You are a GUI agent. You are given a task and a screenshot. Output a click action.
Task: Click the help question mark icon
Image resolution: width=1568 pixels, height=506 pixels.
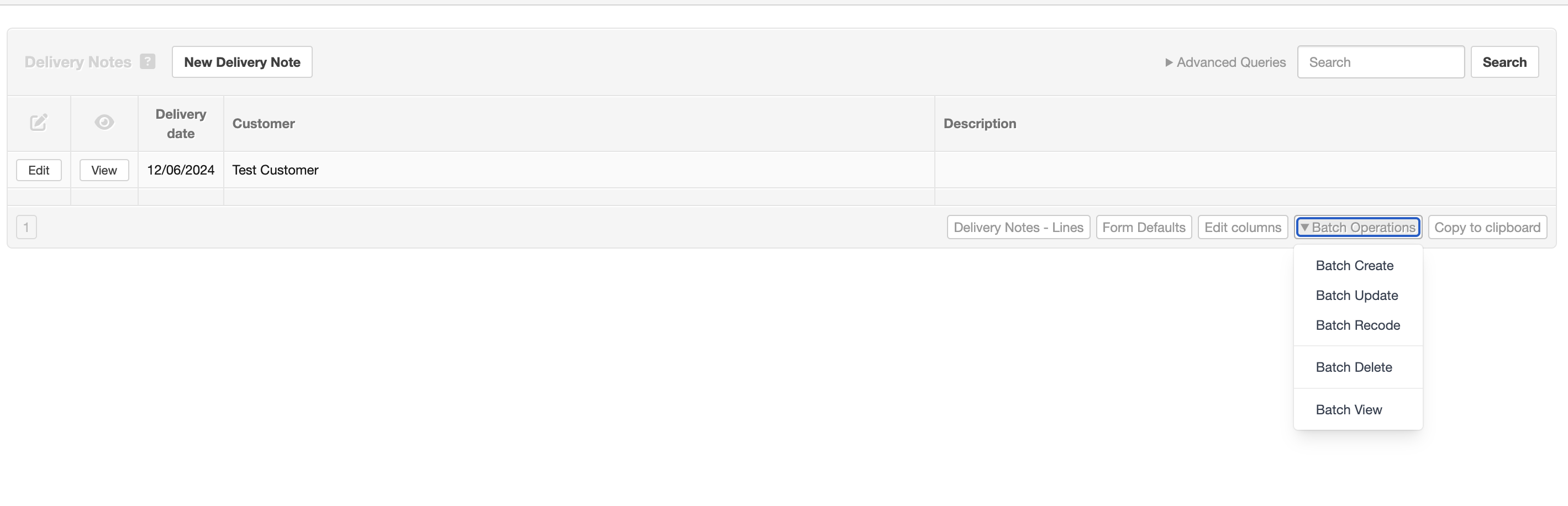148,61
